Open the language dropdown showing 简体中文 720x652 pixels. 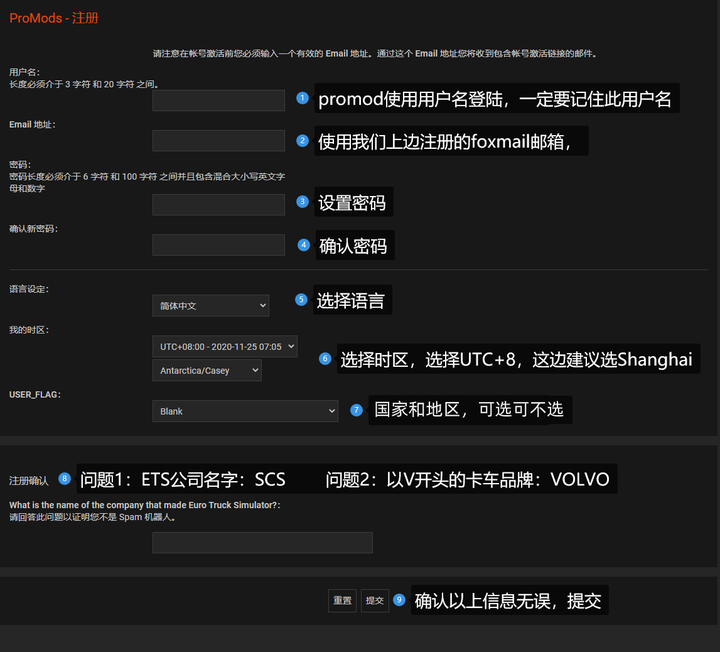click(210, 305)
